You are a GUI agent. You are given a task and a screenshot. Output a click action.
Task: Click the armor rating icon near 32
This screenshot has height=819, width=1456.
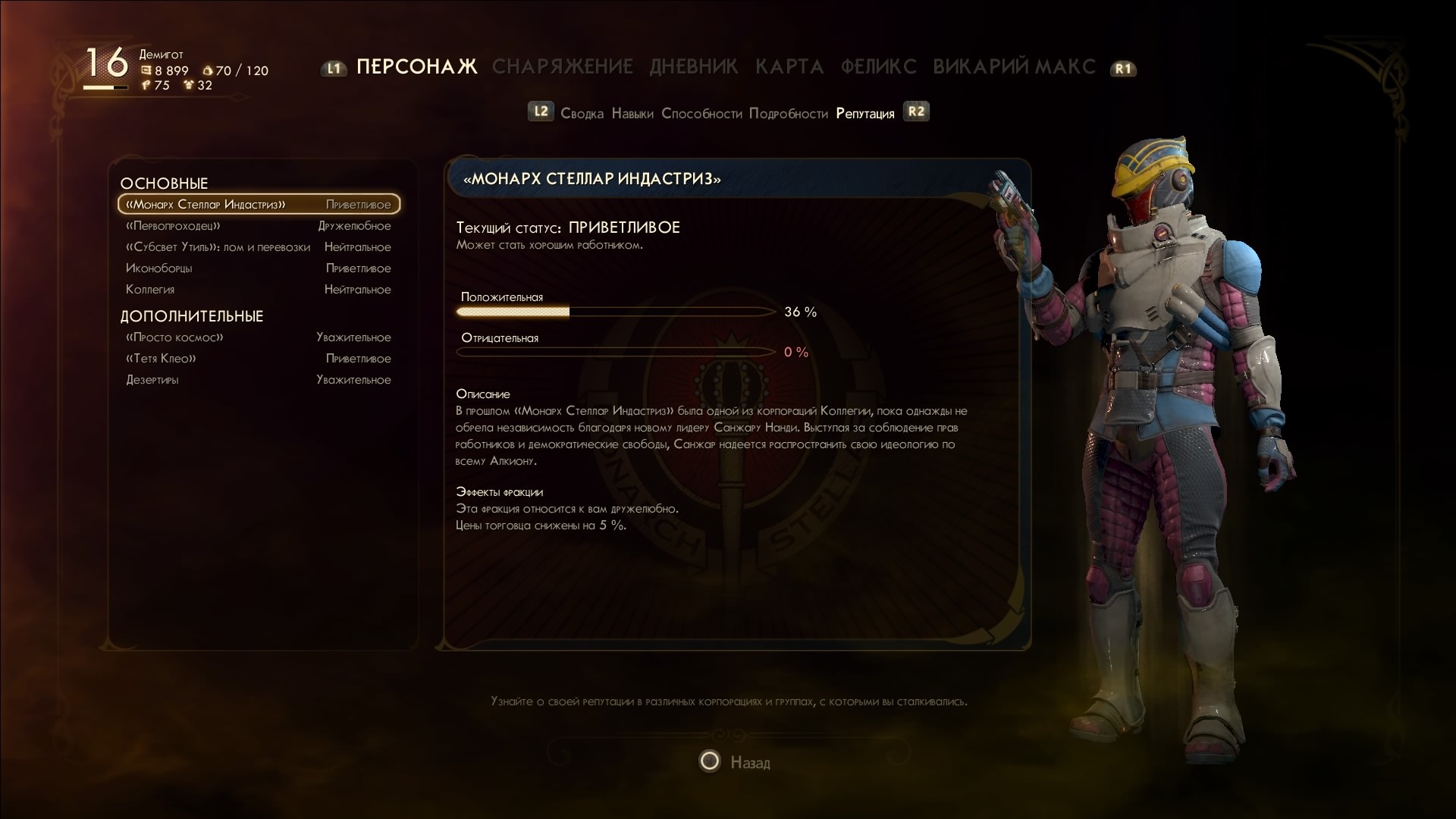coord(189,85)
